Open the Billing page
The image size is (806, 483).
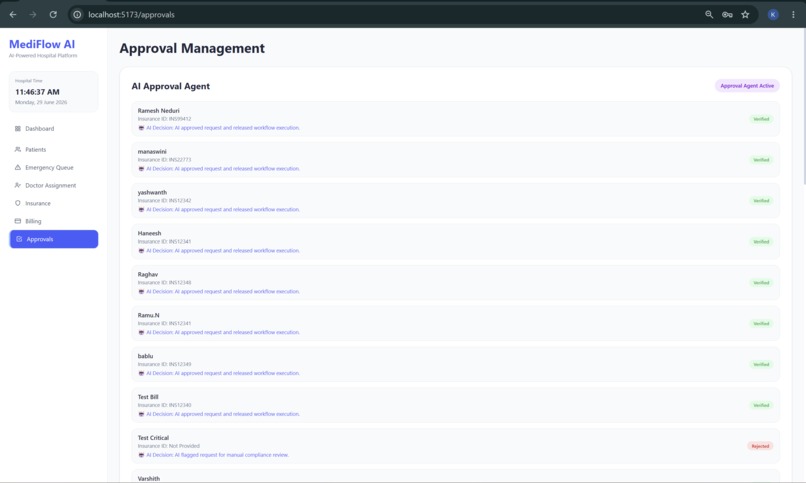53,221
